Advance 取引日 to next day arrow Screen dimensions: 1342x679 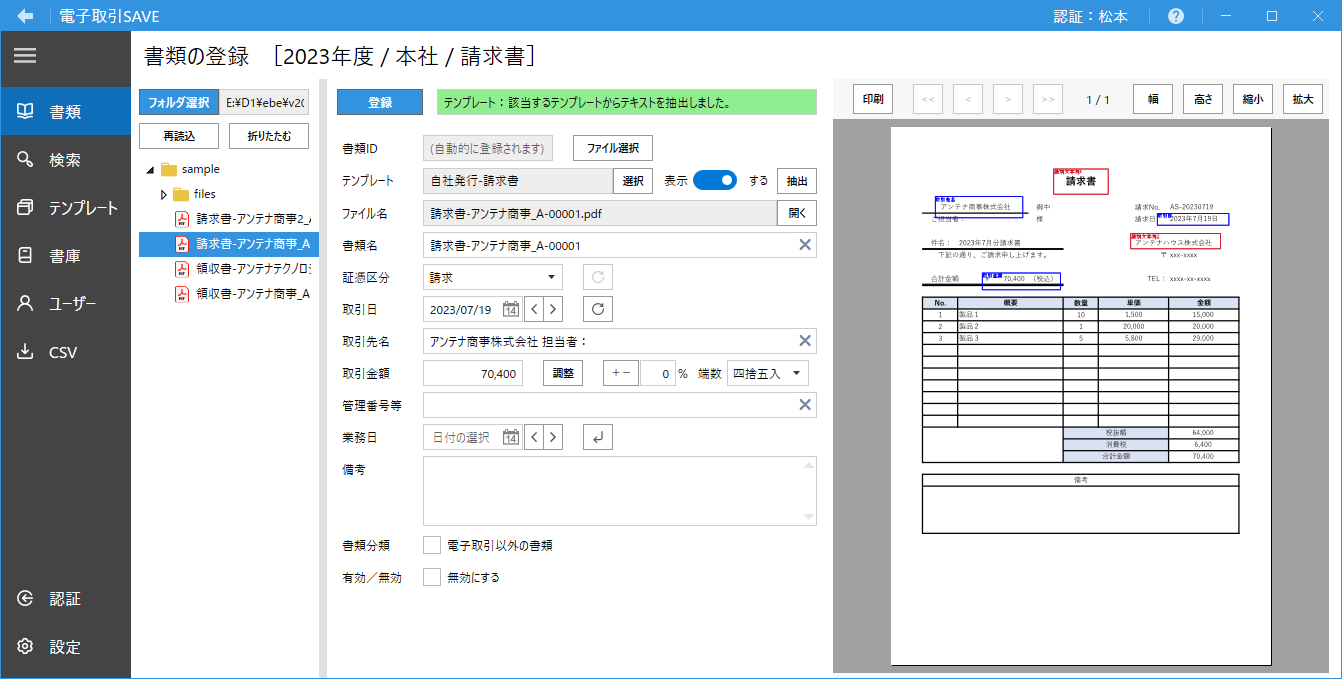553,309
